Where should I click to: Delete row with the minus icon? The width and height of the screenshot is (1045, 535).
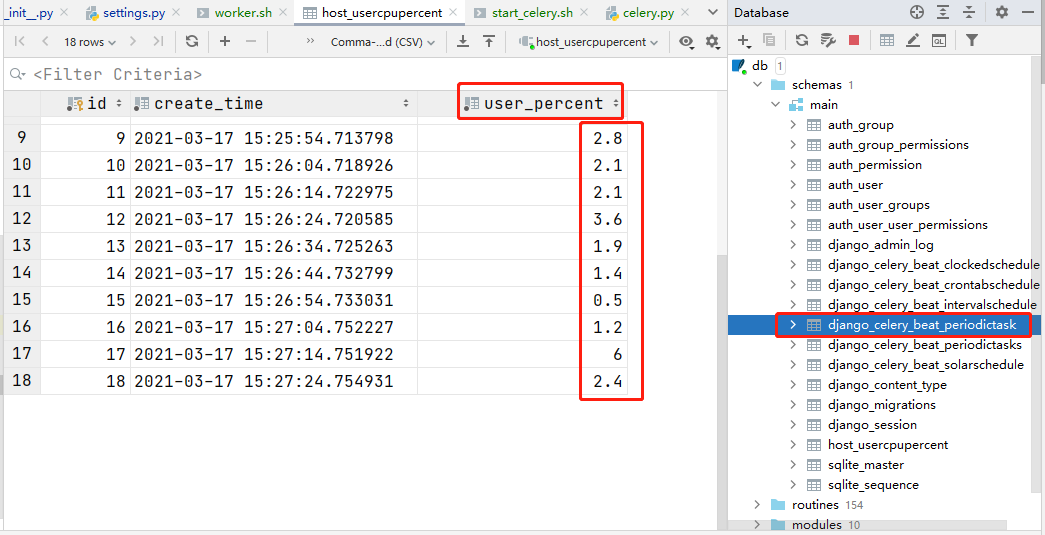click(x=251, y=41)
